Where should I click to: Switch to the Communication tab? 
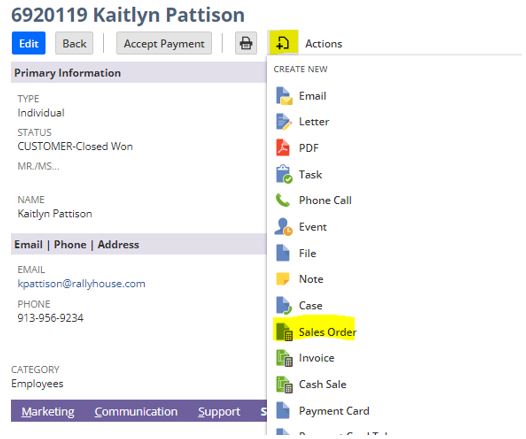point(136,411)
